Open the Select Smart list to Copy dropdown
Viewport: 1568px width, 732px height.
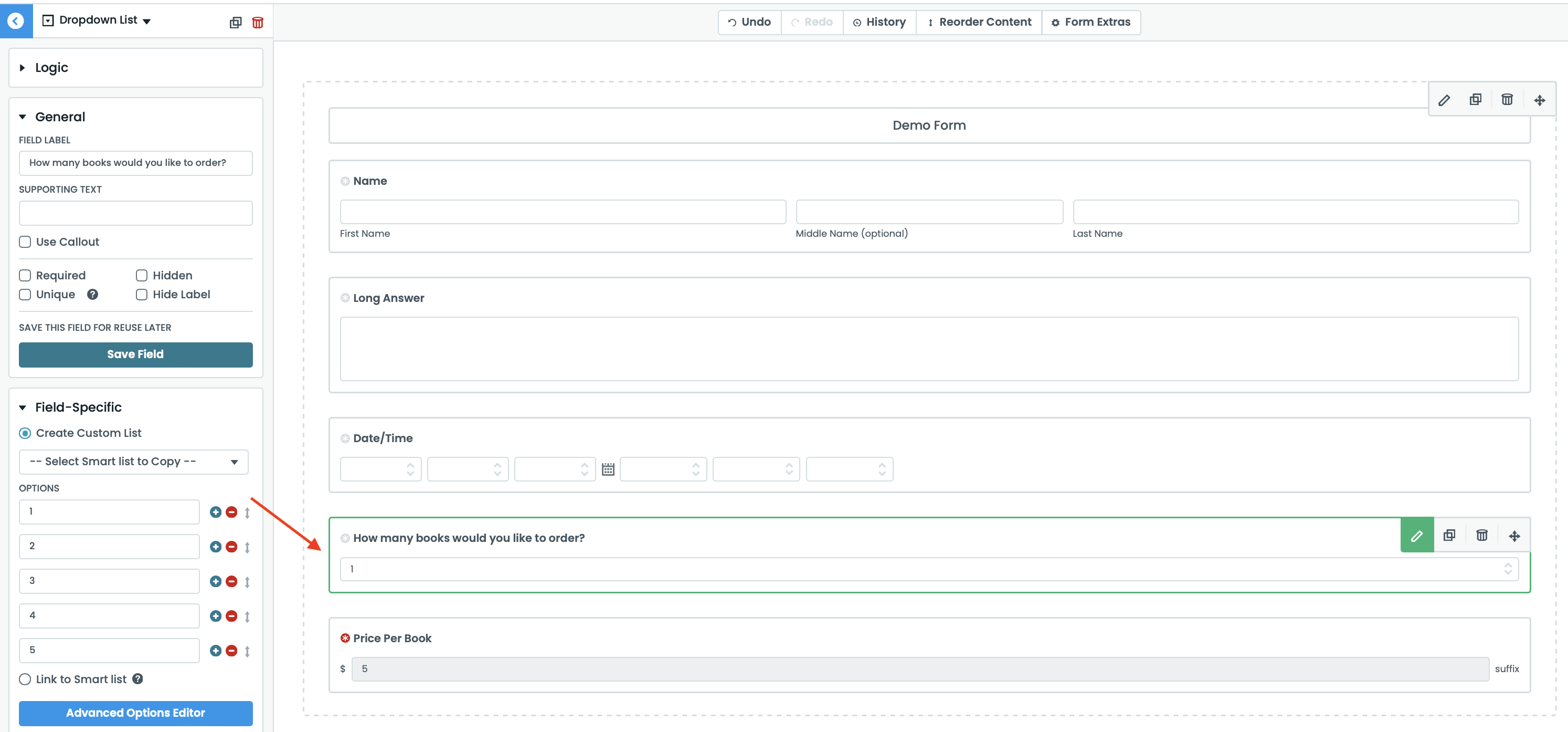(133, 462)
